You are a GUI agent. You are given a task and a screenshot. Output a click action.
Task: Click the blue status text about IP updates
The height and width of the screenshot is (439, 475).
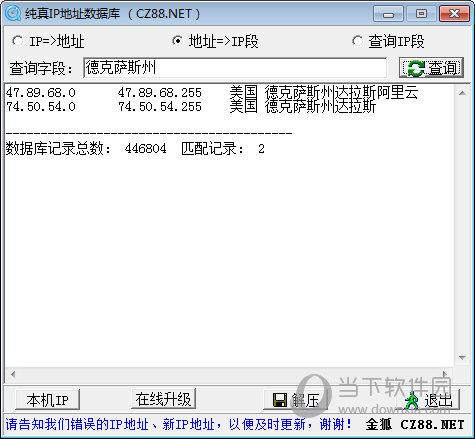[x=178, y=424]
